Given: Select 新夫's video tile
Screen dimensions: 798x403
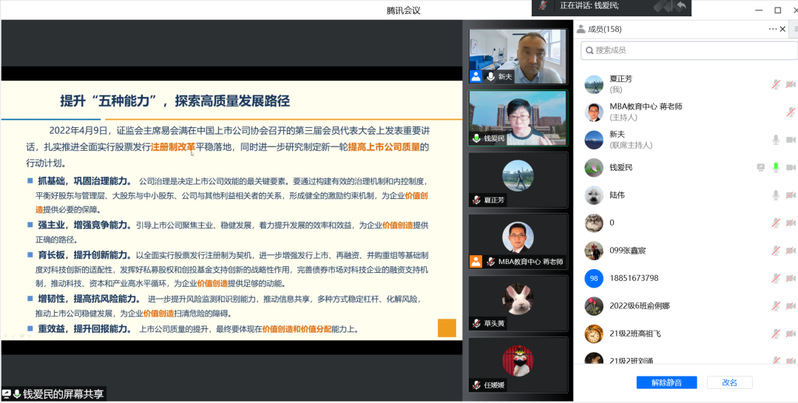Looking at the screenshot, I should pos(518,56).
